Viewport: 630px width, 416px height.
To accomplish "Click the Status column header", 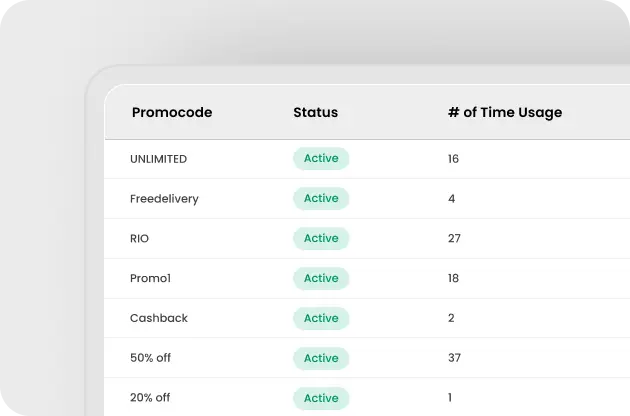I will tap(315, 112).
